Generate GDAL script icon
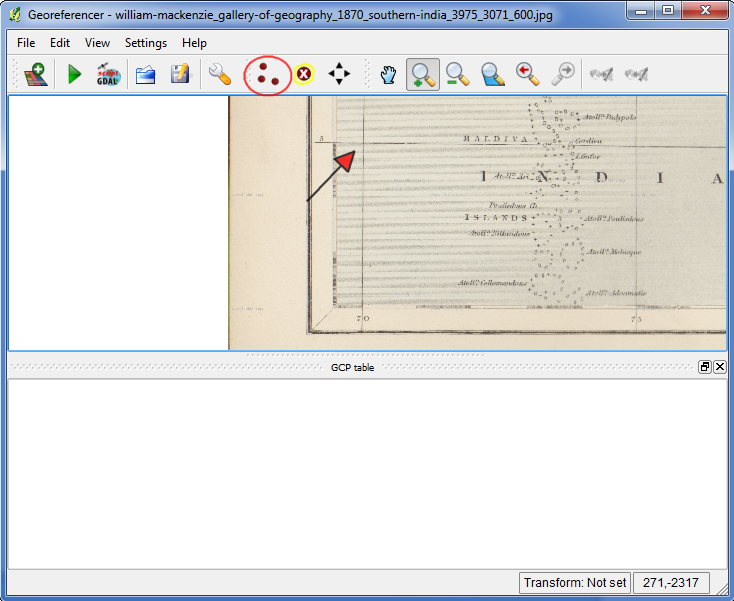734x601 pixels. 108,74
